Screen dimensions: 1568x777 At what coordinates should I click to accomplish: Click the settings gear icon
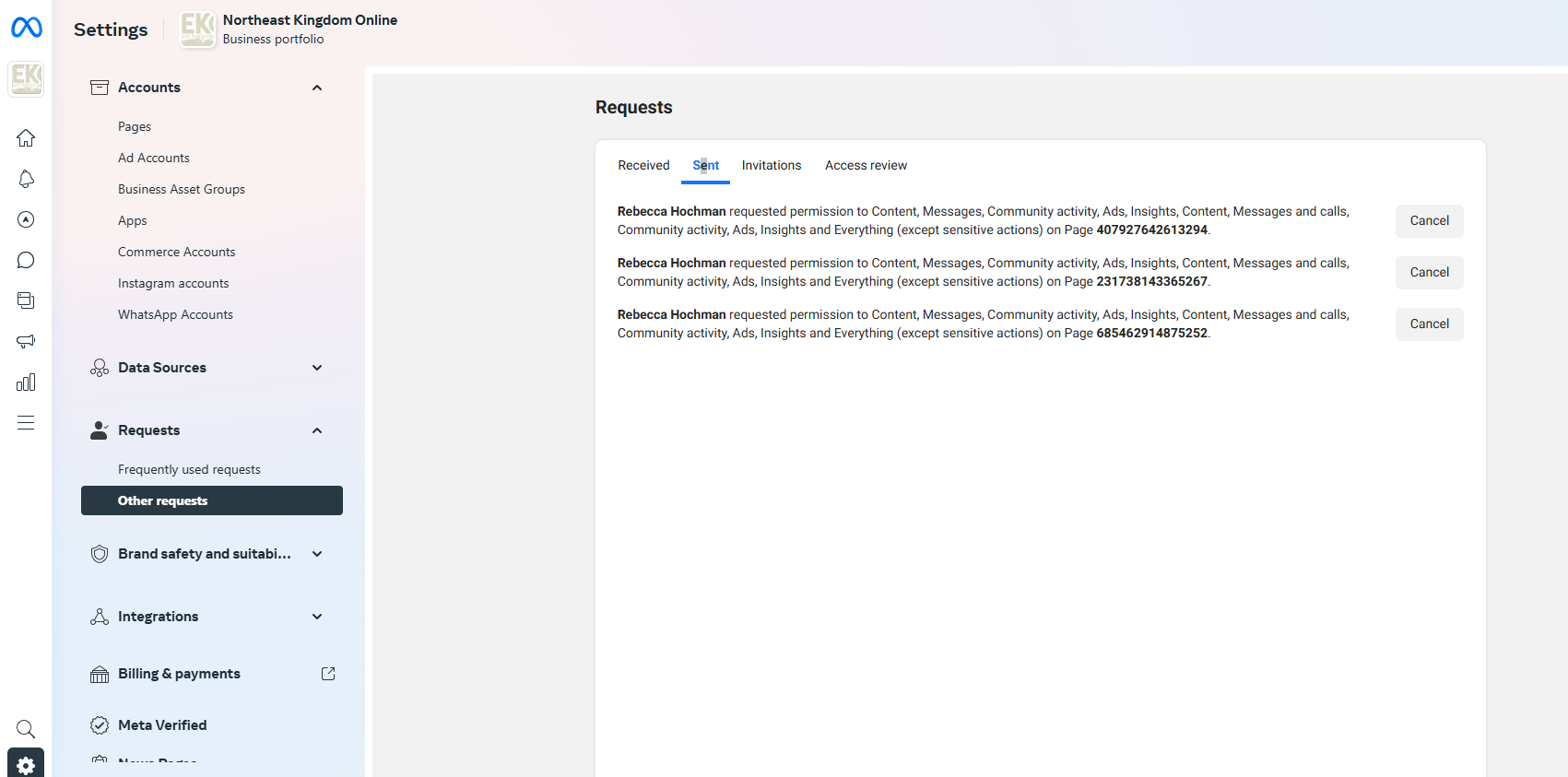click(26, 764)
